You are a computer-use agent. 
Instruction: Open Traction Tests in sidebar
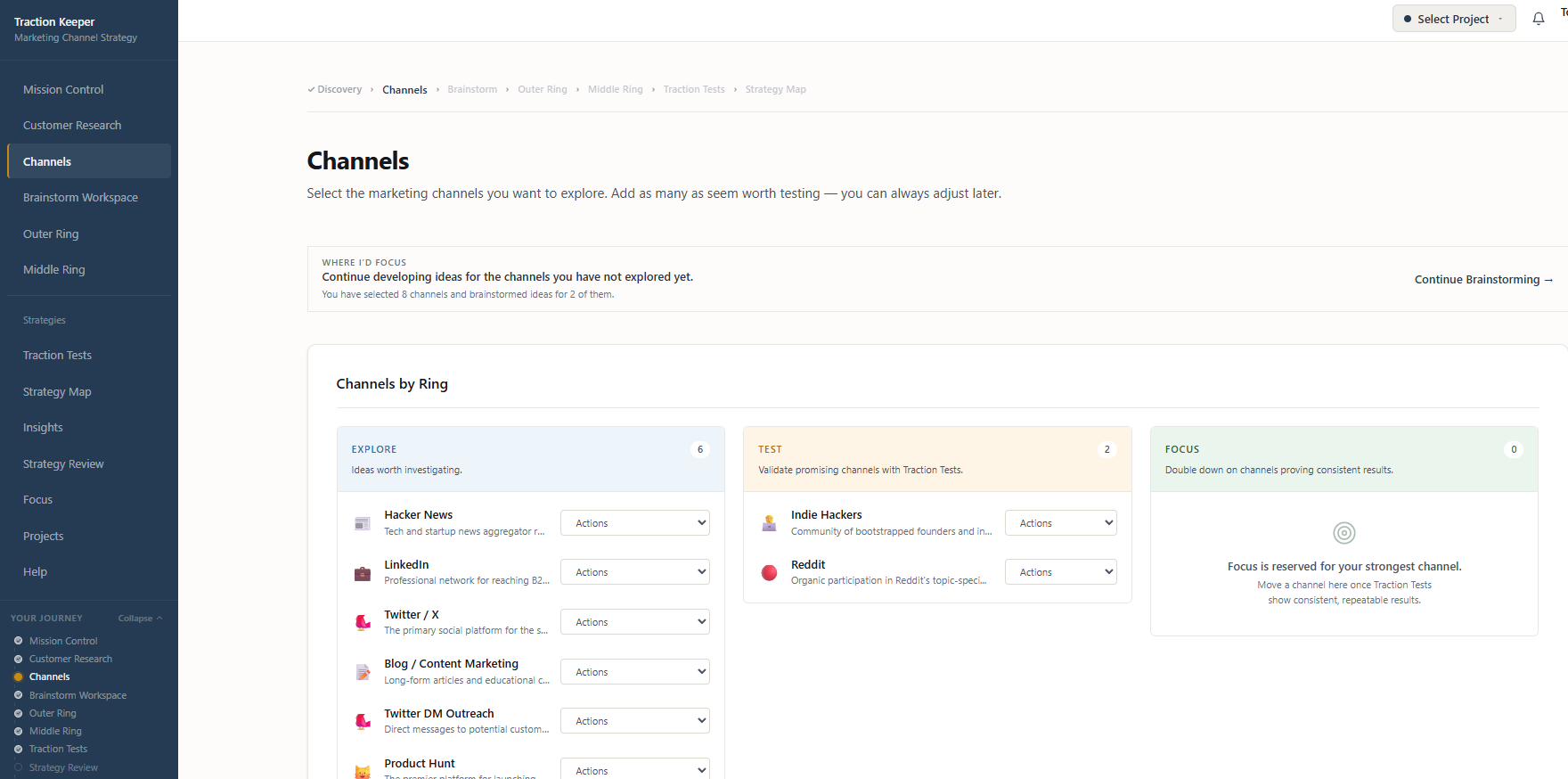(x=89, y=356)
